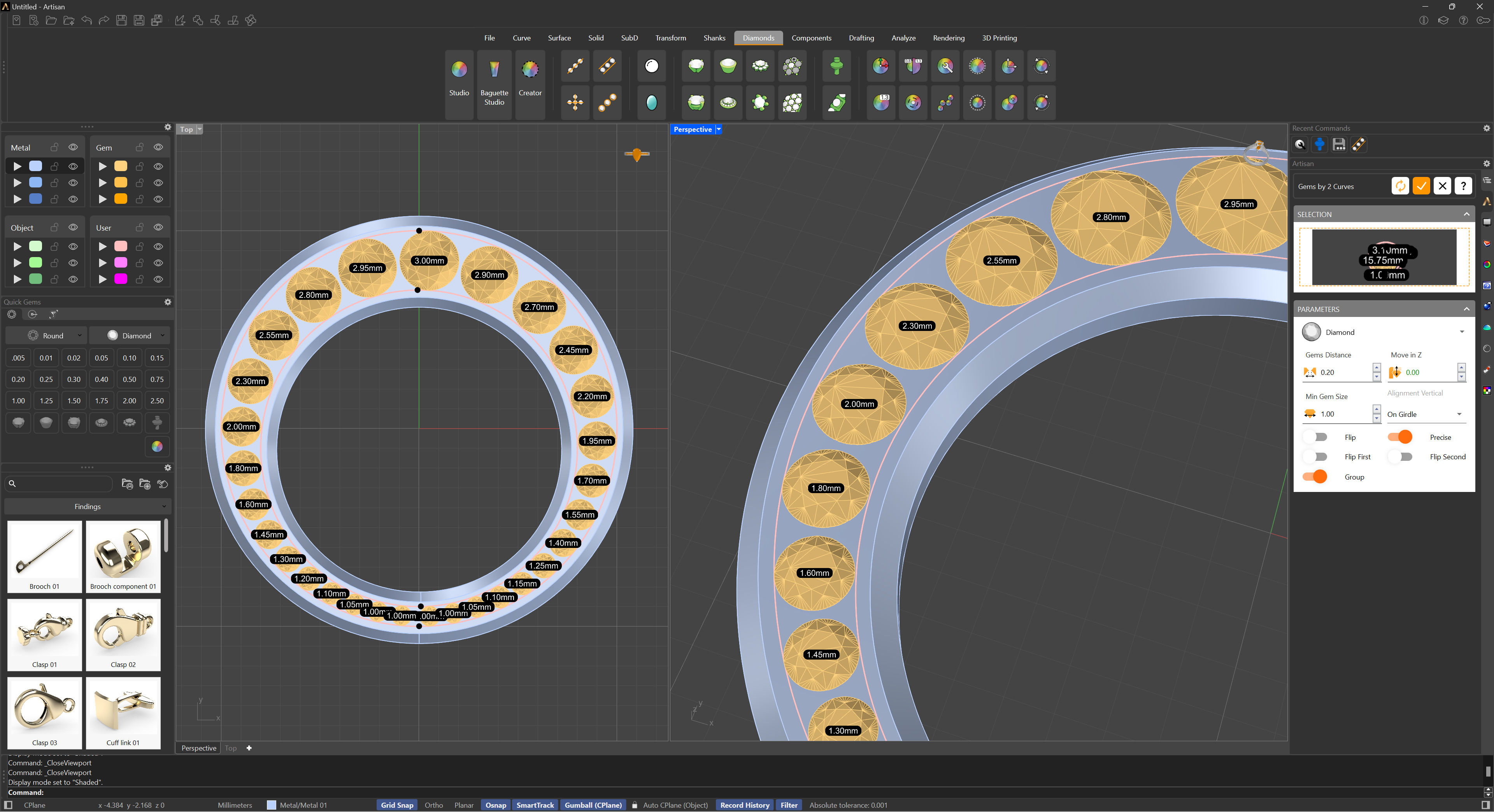Viewport: 1494px width, 812px height.
Task: Hide the Metal layer group
Action: tap(73, 147)
